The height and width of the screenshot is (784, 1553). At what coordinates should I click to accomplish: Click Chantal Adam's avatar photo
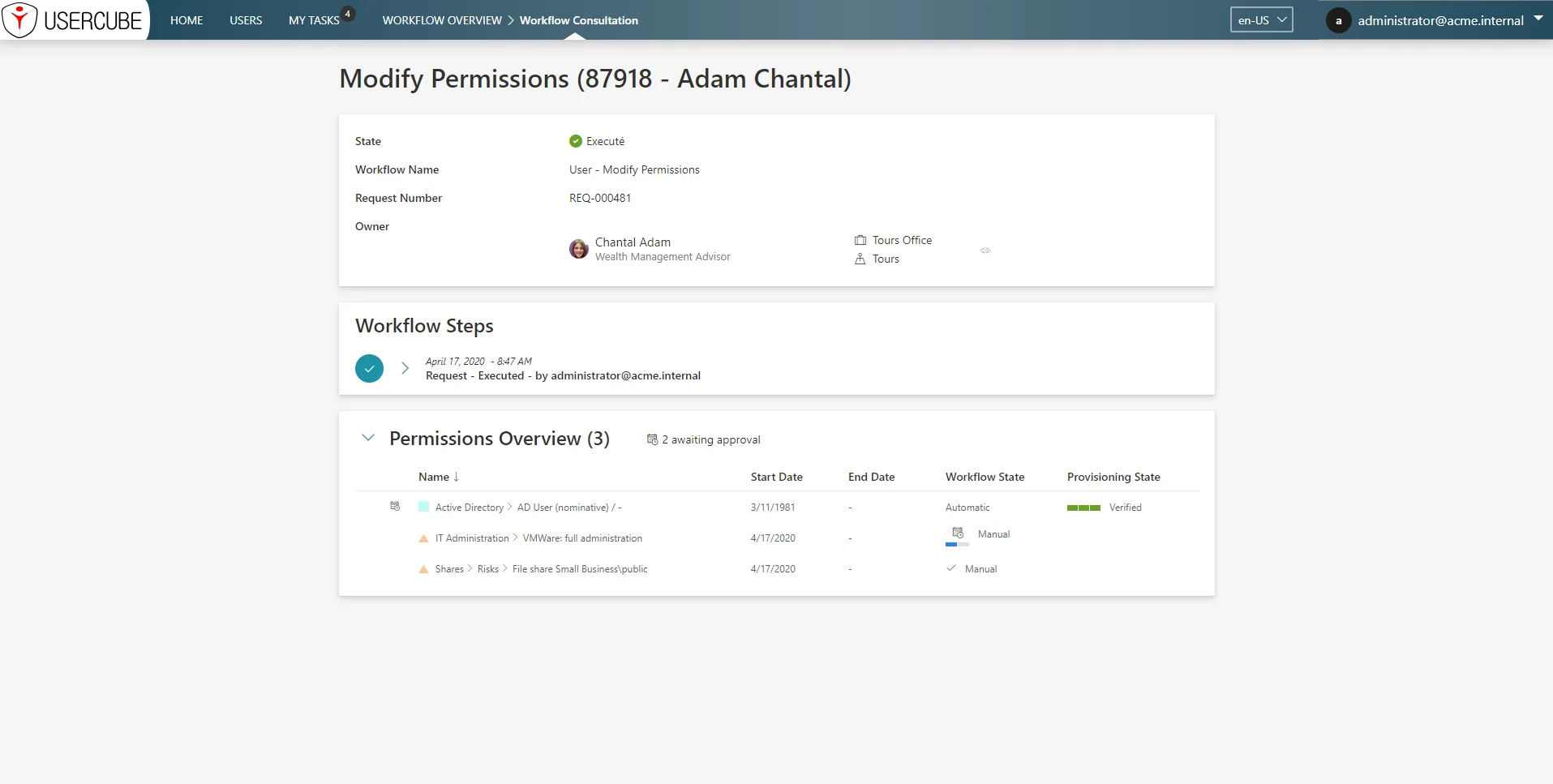click(x=579, y=249)
